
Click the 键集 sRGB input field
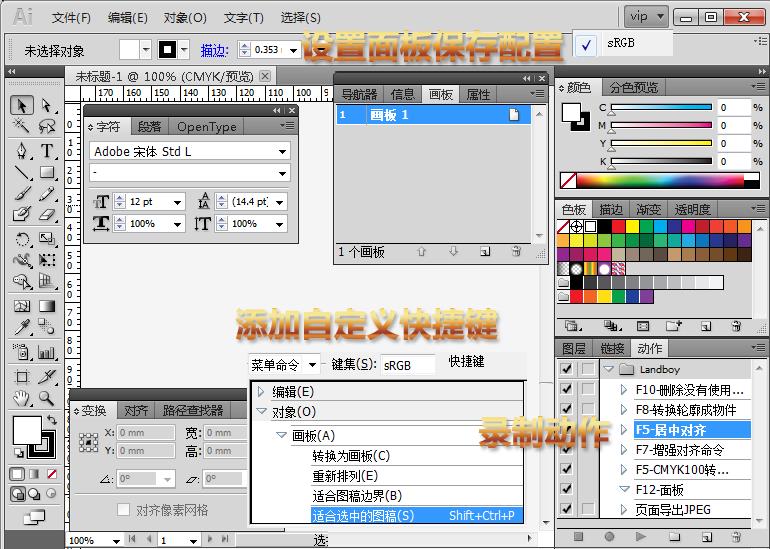(x=407, y=365)
